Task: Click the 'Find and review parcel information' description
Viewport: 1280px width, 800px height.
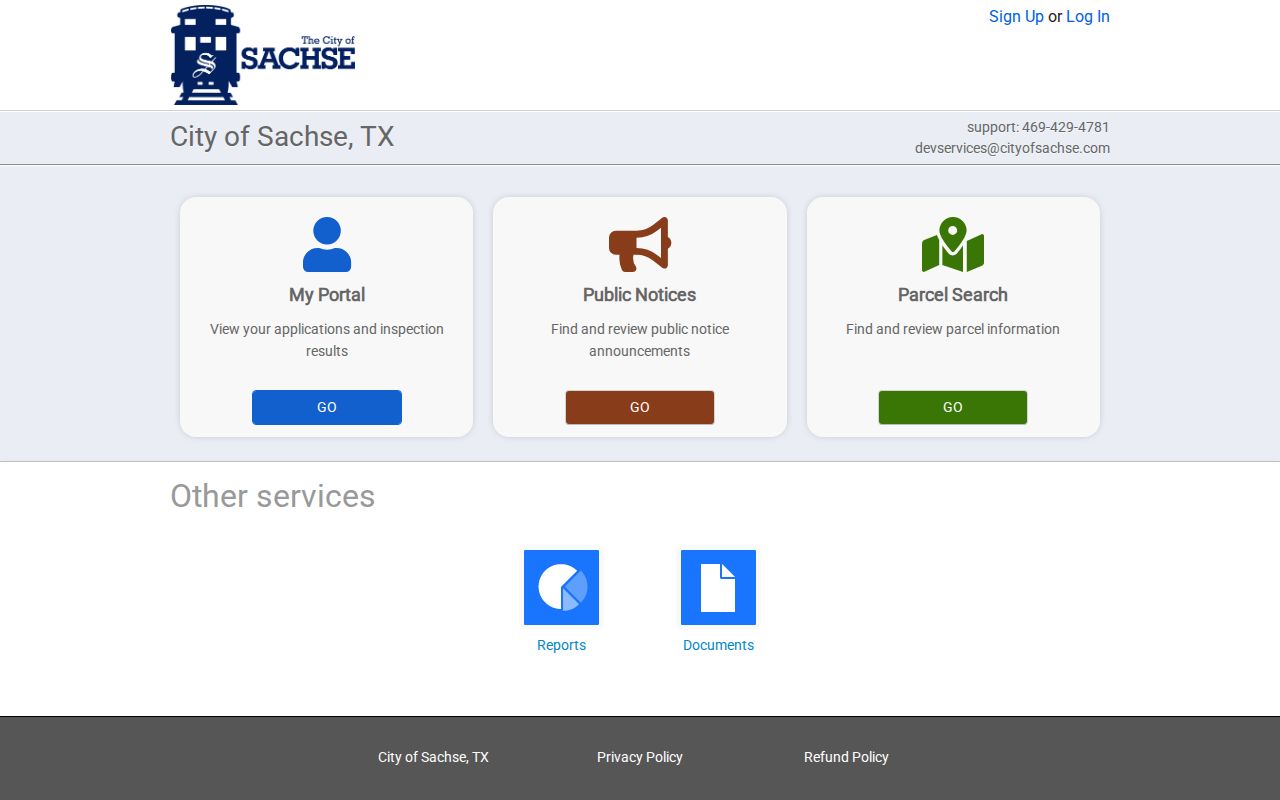Action: 953,329
